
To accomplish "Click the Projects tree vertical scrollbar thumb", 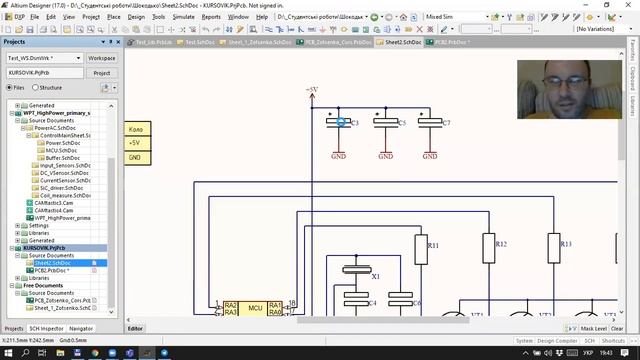I will (x=111, y=233).
